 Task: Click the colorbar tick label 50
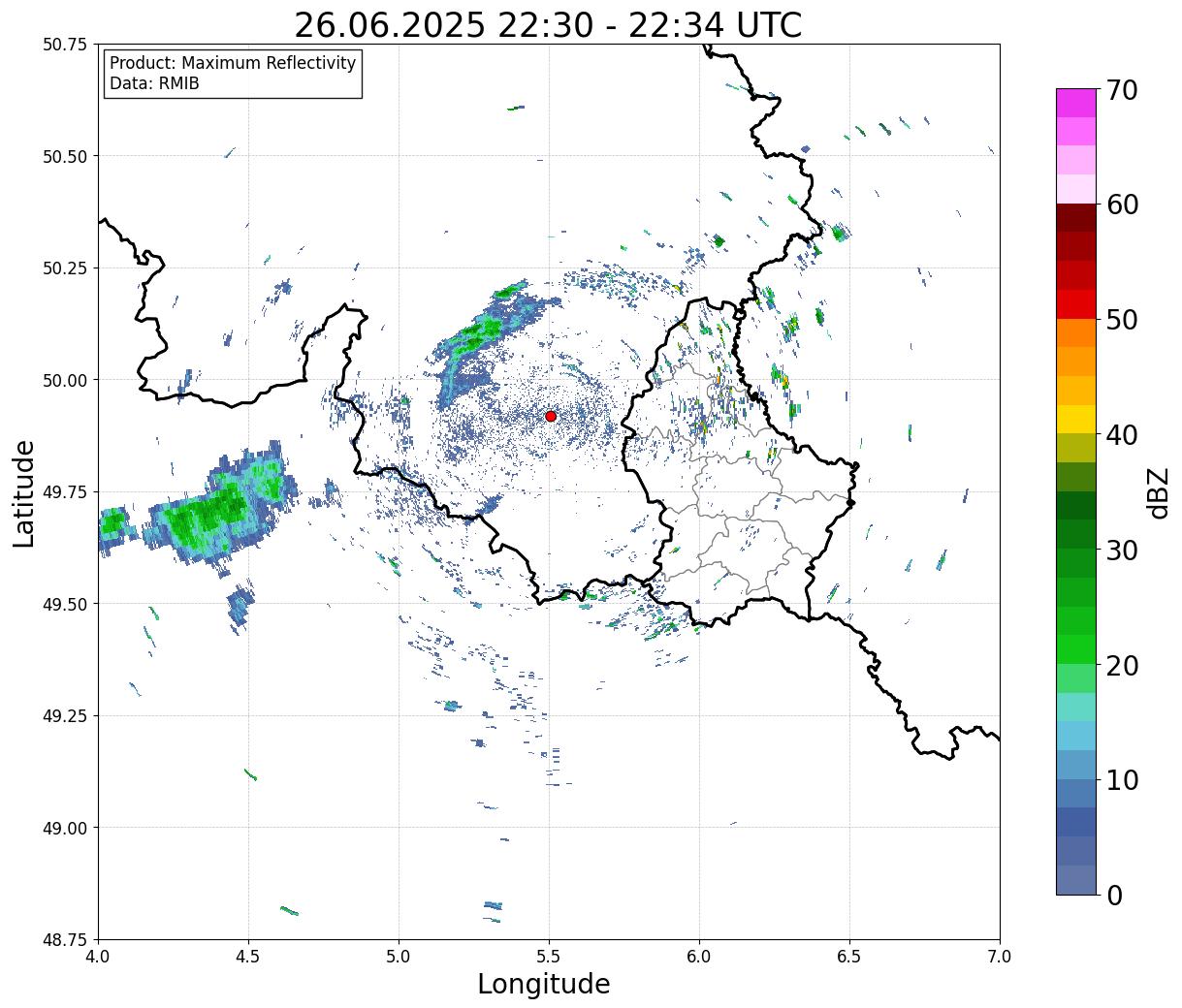1121,320
